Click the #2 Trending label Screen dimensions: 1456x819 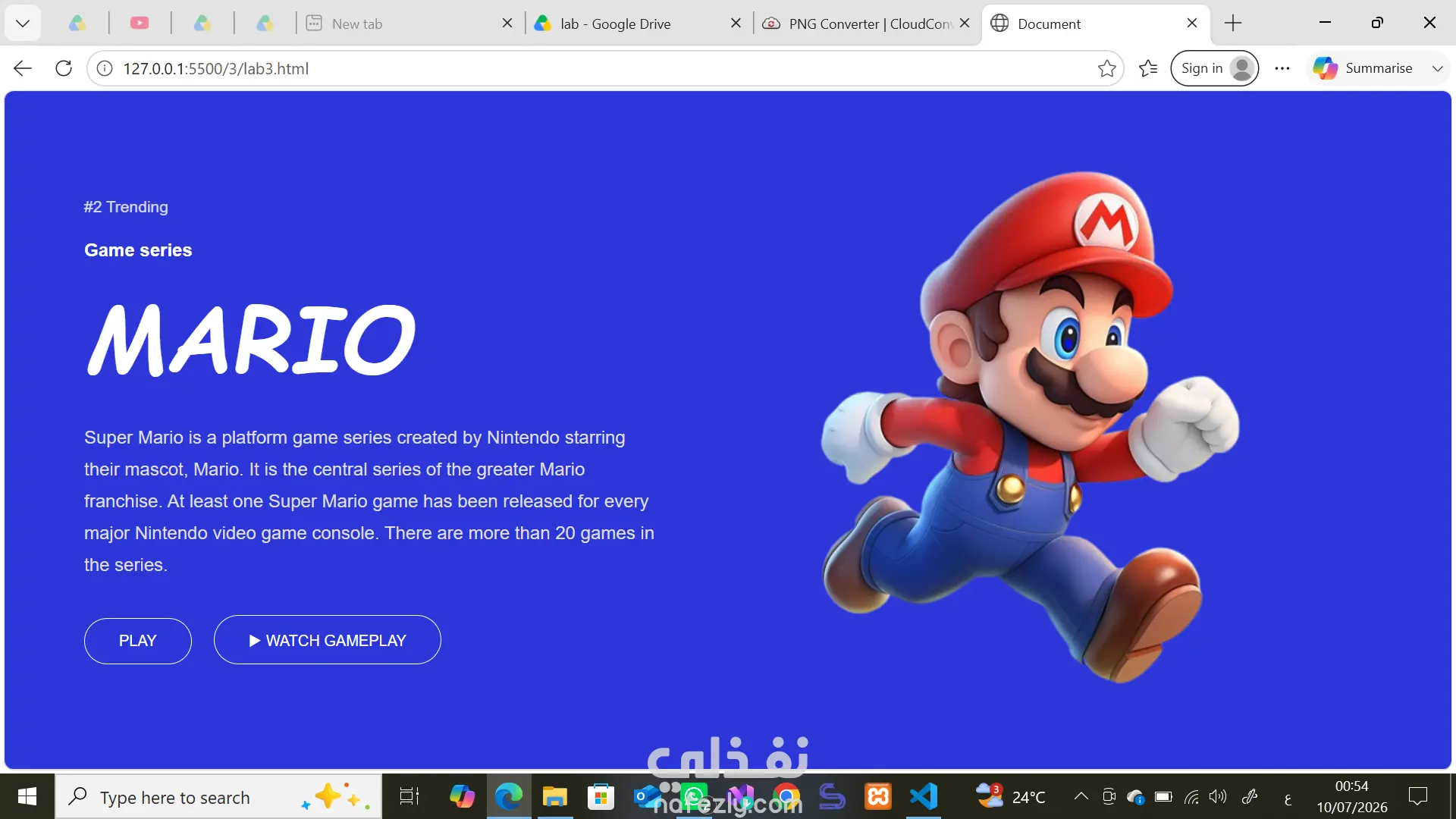click(x=126, y=207)
